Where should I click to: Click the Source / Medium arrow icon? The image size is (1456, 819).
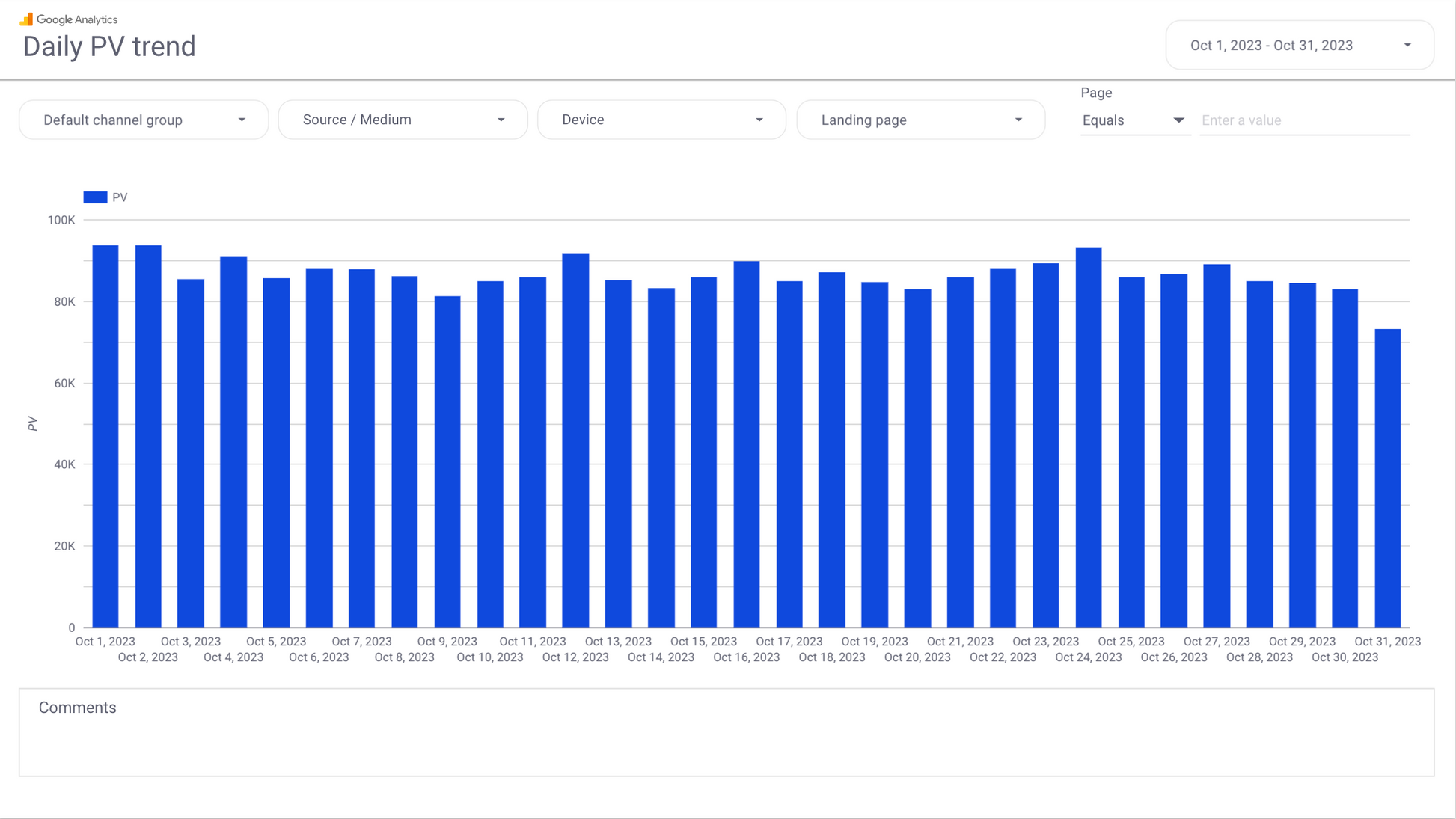click(x=501, y=120)
